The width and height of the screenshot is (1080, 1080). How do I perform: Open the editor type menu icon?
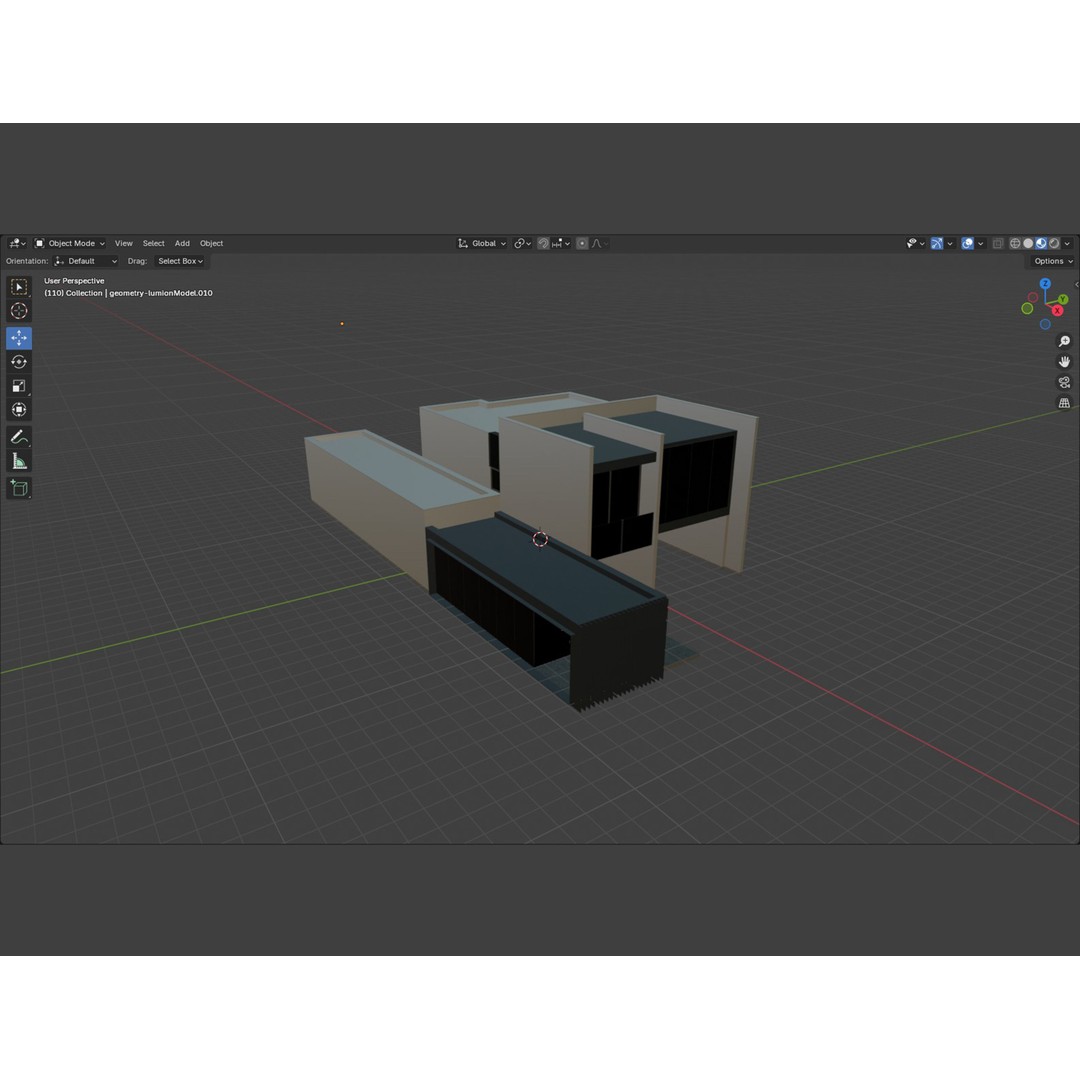[17, 243]
